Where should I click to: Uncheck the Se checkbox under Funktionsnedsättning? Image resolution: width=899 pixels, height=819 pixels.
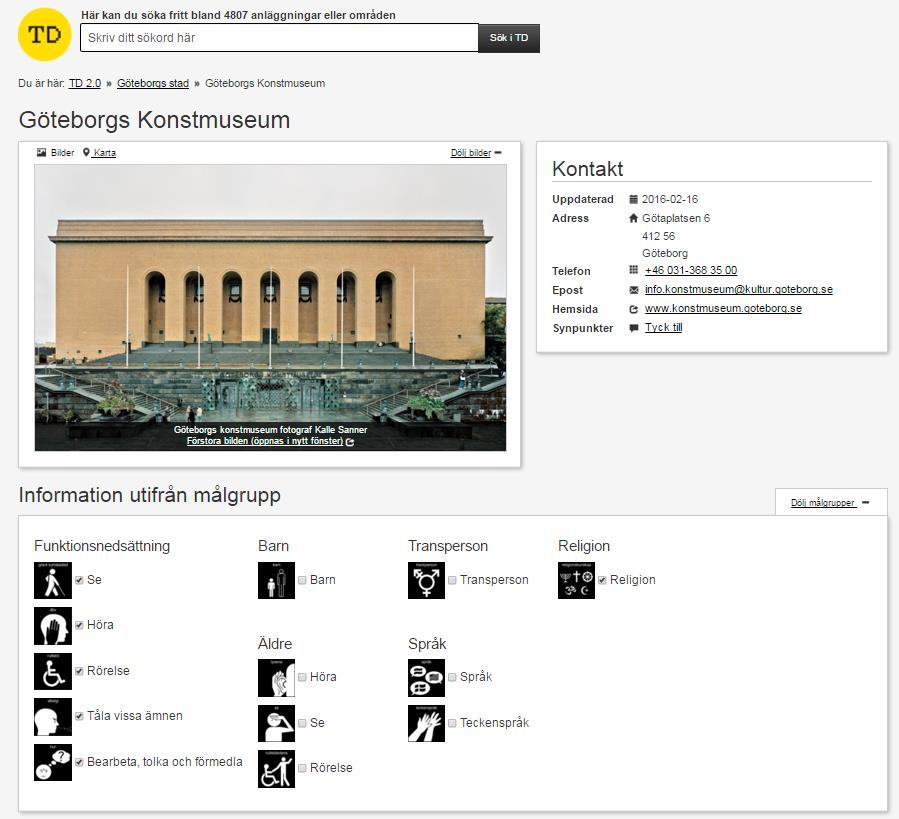79,580
